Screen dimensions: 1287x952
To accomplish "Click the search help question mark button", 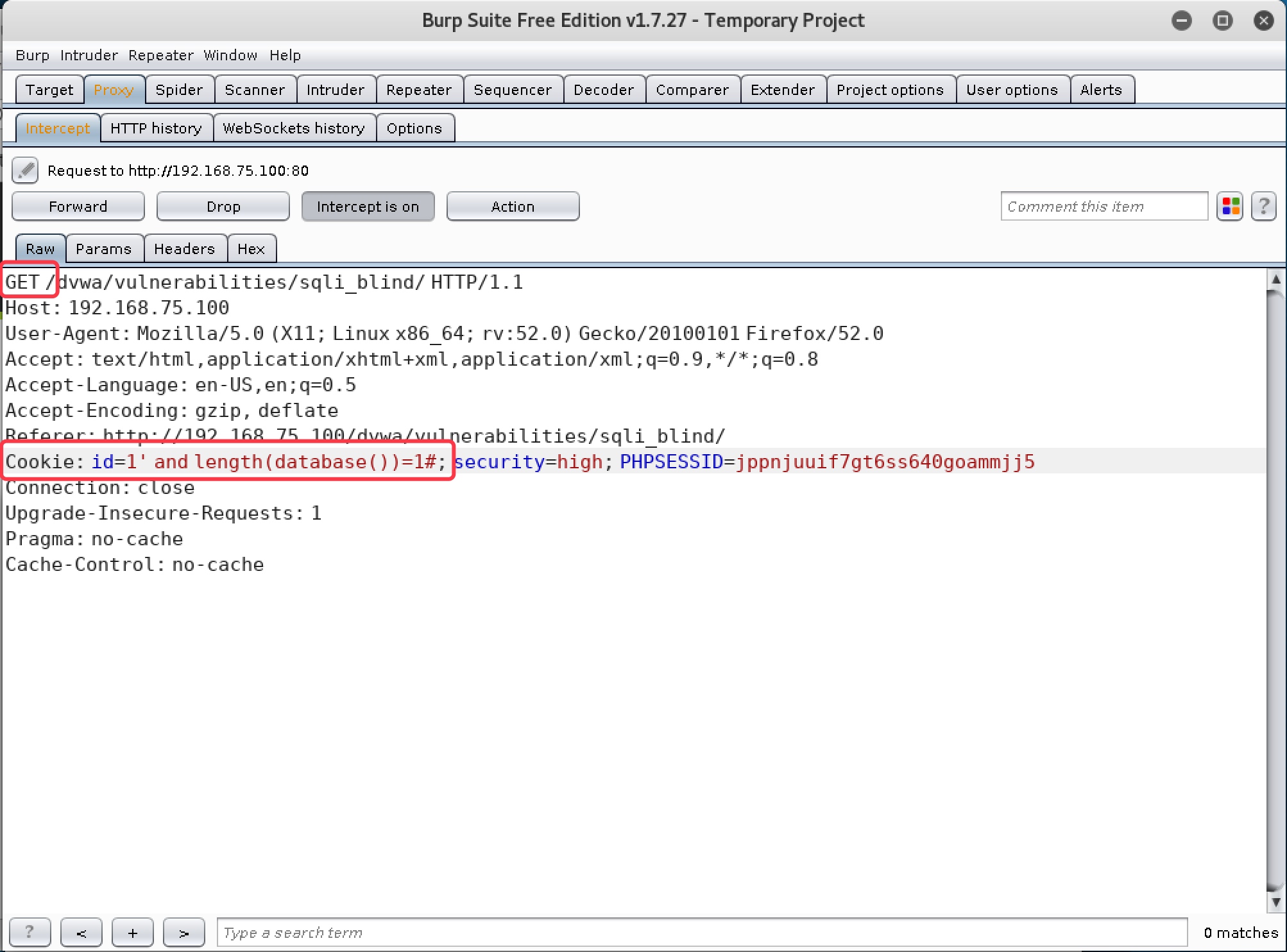I will point(30,932).
